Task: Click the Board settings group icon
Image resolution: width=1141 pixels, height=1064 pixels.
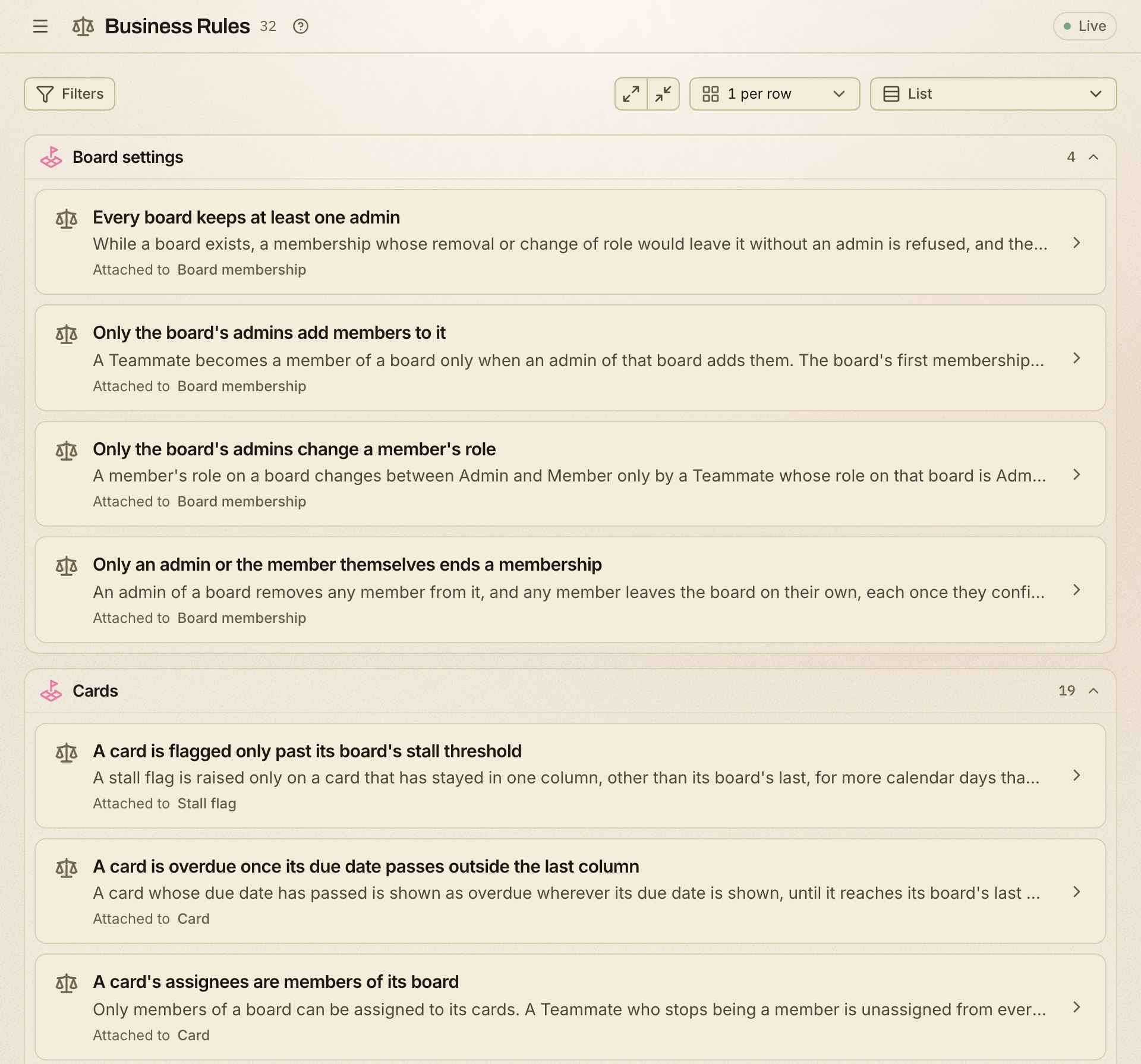Action: [51, 157]
